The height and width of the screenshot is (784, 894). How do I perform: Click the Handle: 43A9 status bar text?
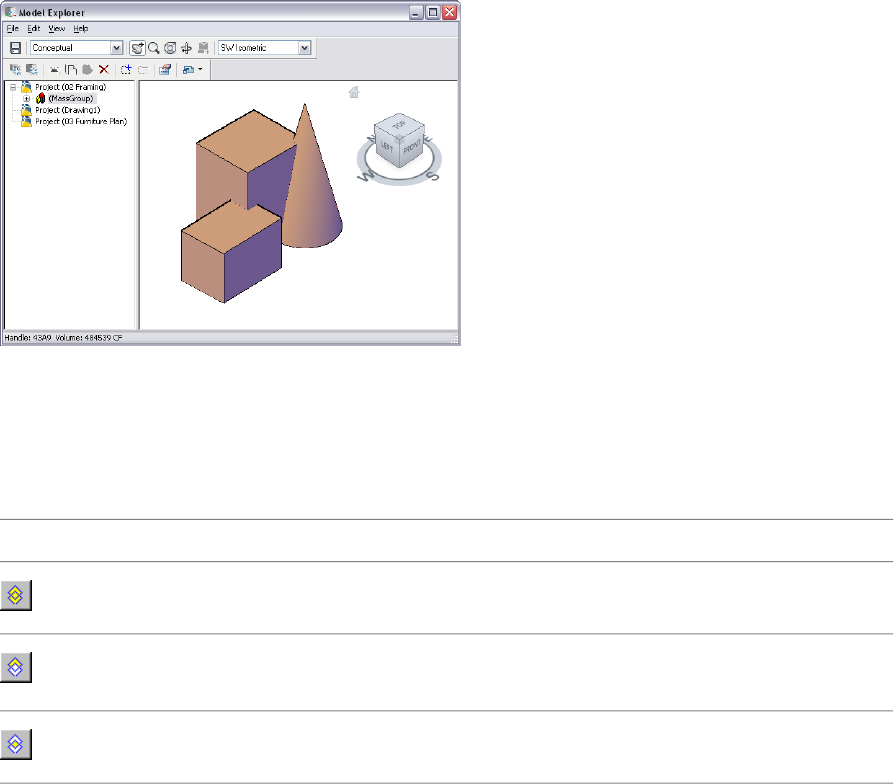coord(28,338)
